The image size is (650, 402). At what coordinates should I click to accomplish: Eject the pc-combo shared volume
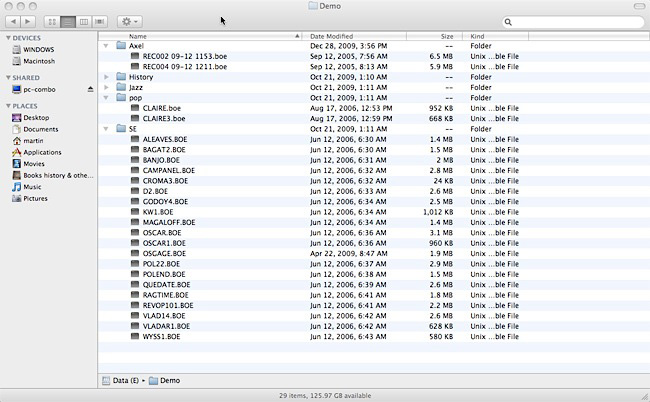(91, 89)
